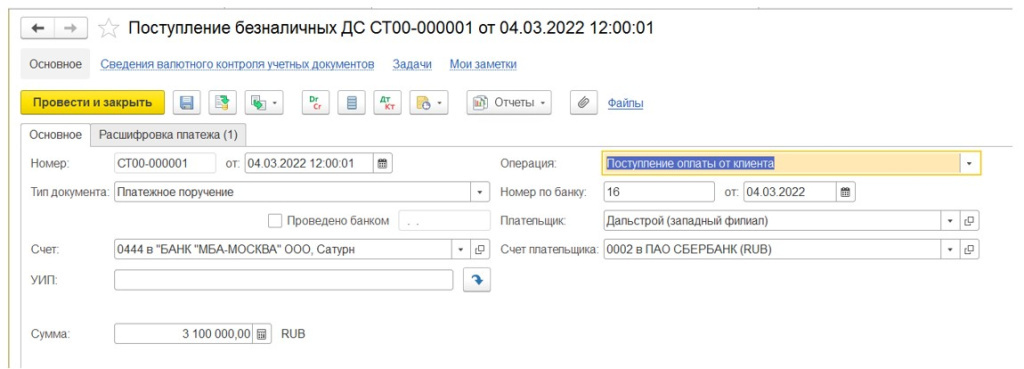Viewport: 1024px width, 369px height.
Task: Open calendar for document date 04.03.2022 12:00:01
Action: (x=383, y=163)
